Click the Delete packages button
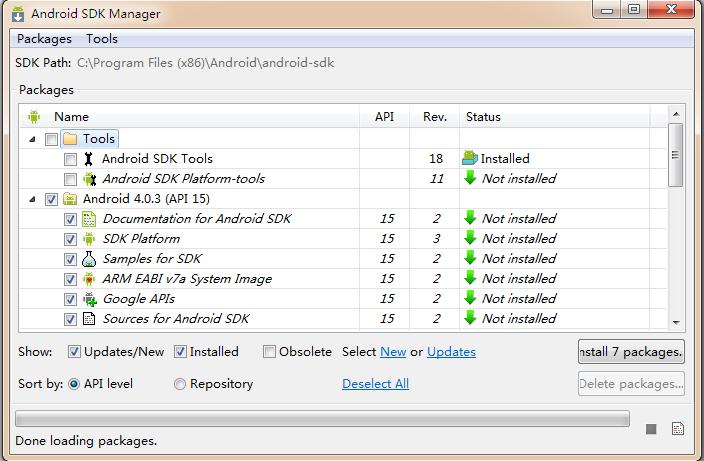The width and height of the screenshot is (704, 461). pos(631,384)
